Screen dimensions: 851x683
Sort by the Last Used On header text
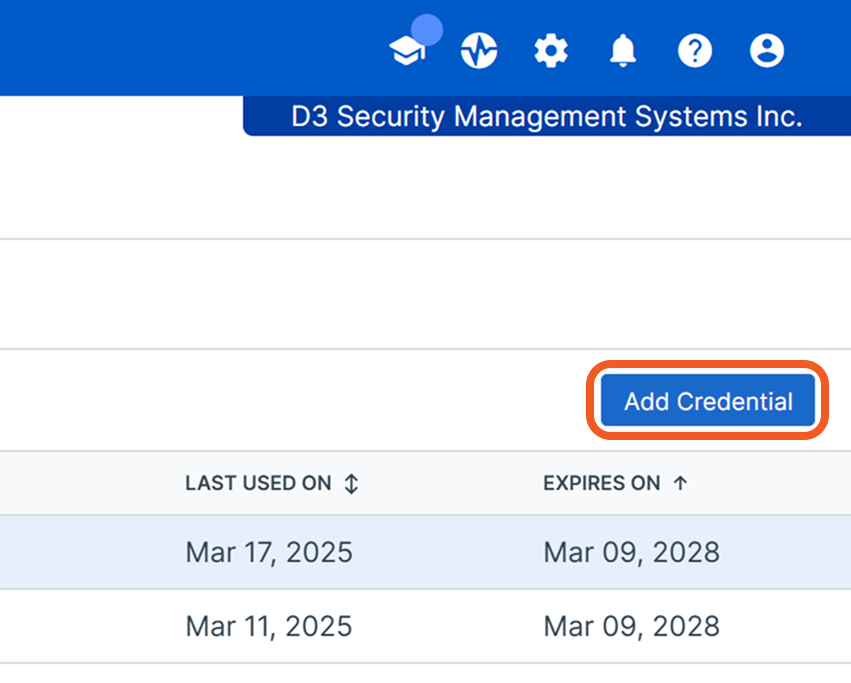tap(258, 484)
